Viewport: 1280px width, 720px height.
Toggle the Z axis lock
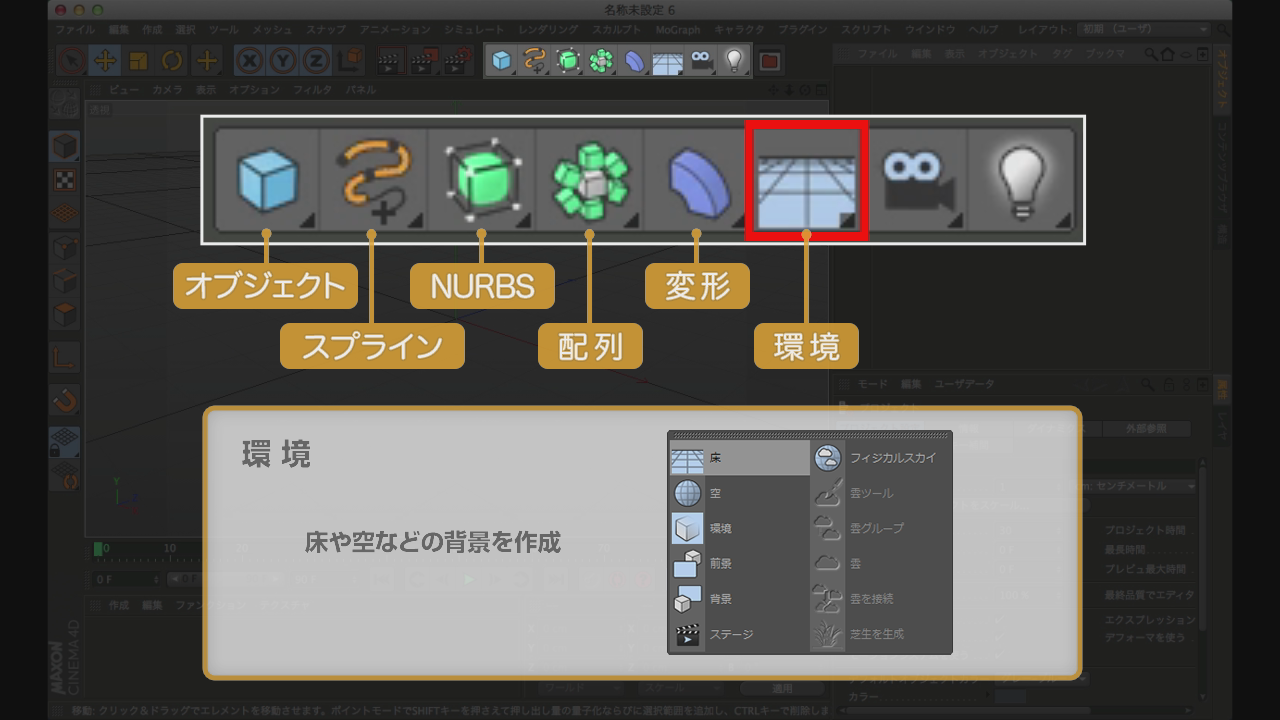(316, 61)
